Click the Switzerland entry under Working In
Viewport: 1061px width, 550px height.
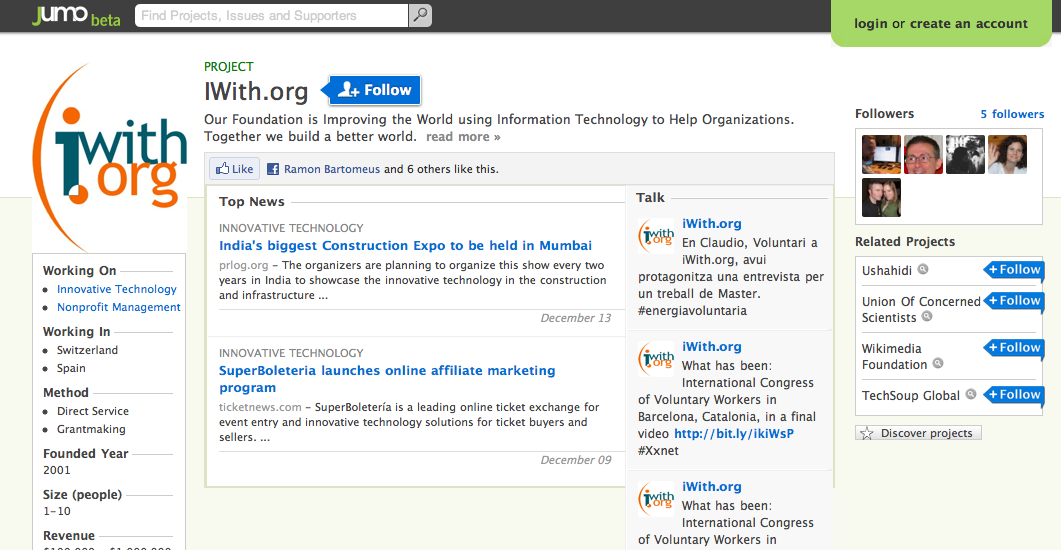click(87, 350)
